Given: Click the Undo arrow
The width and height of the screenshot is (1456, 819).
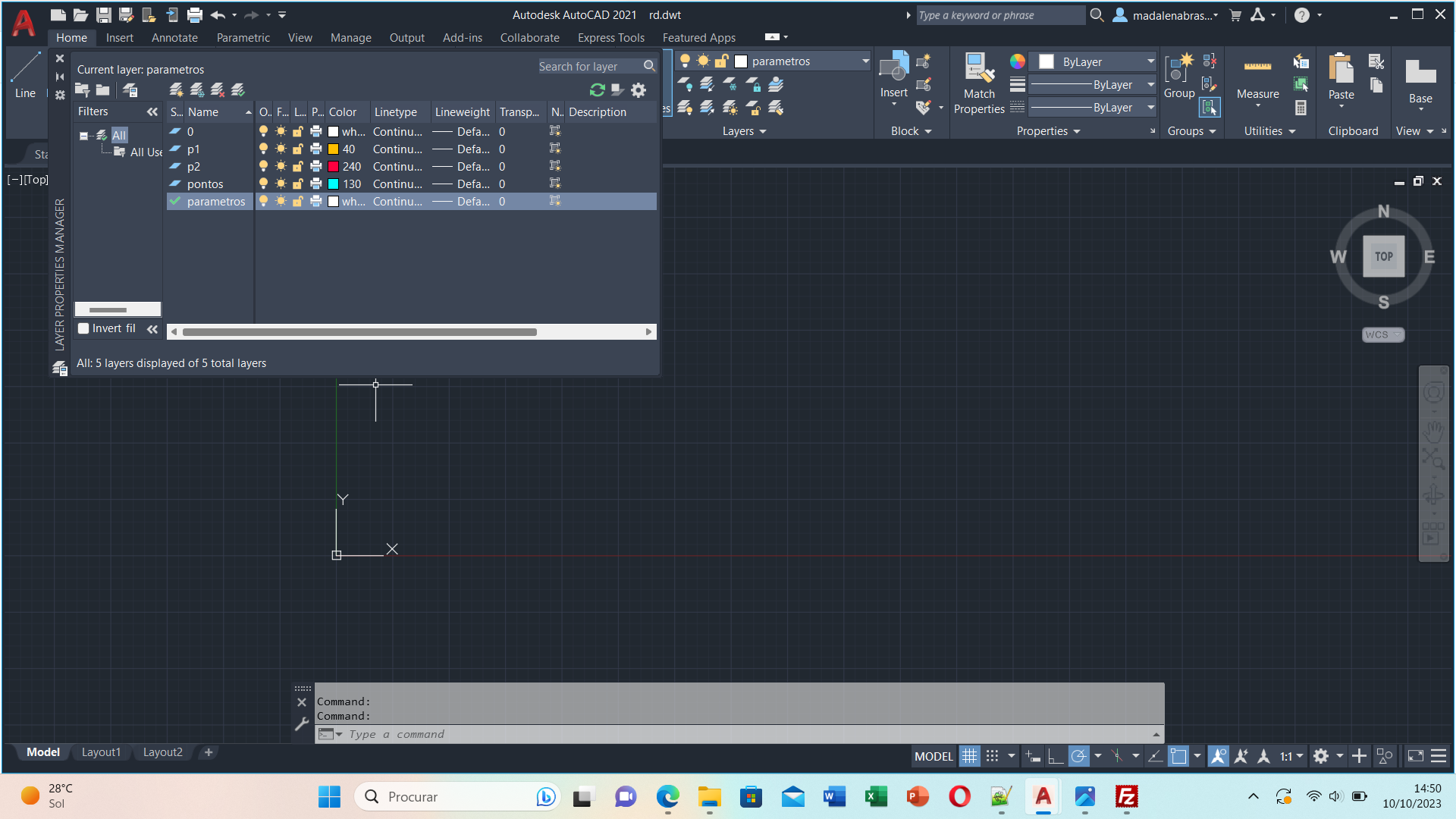Looking at the screenshot, I should click(x=218, y=14).
